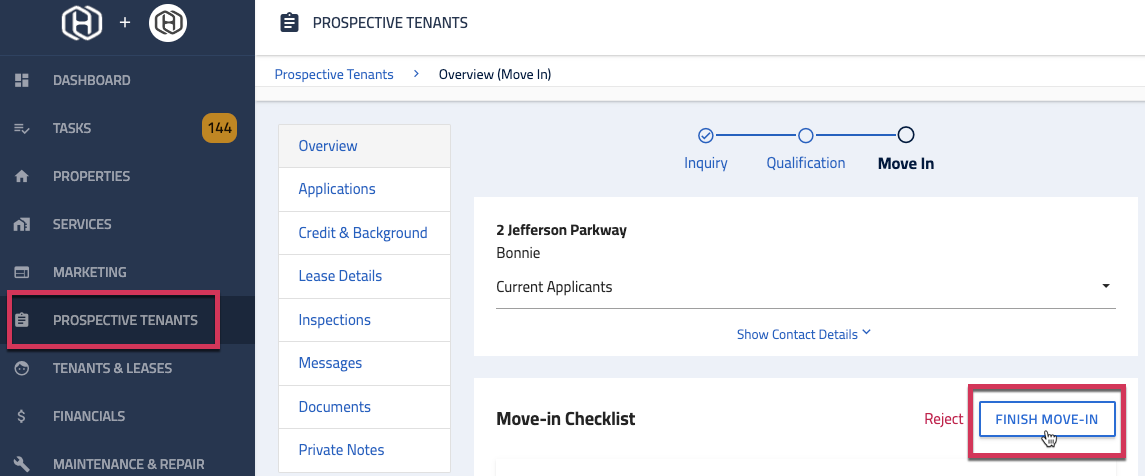The image size is (1145, 476).
Task: Click the Properties house icon
Action: tap(22, 176)
